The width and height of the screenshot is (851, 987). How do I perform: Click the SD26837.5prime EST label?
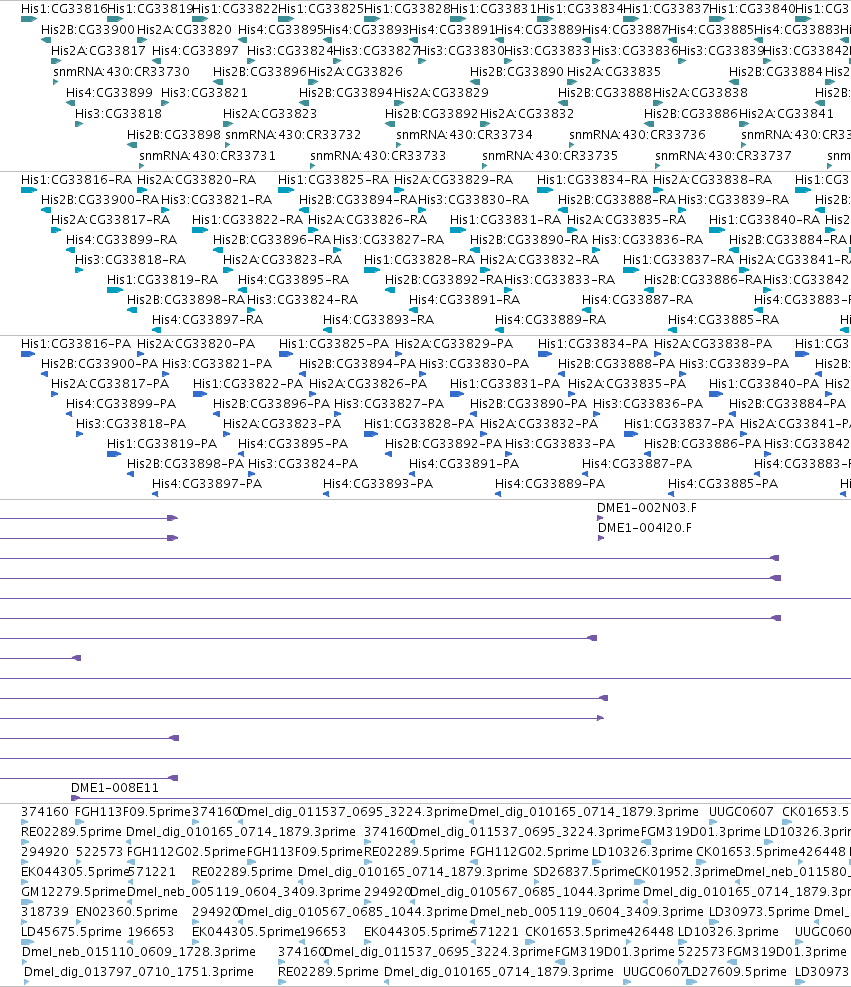point(583,872)
